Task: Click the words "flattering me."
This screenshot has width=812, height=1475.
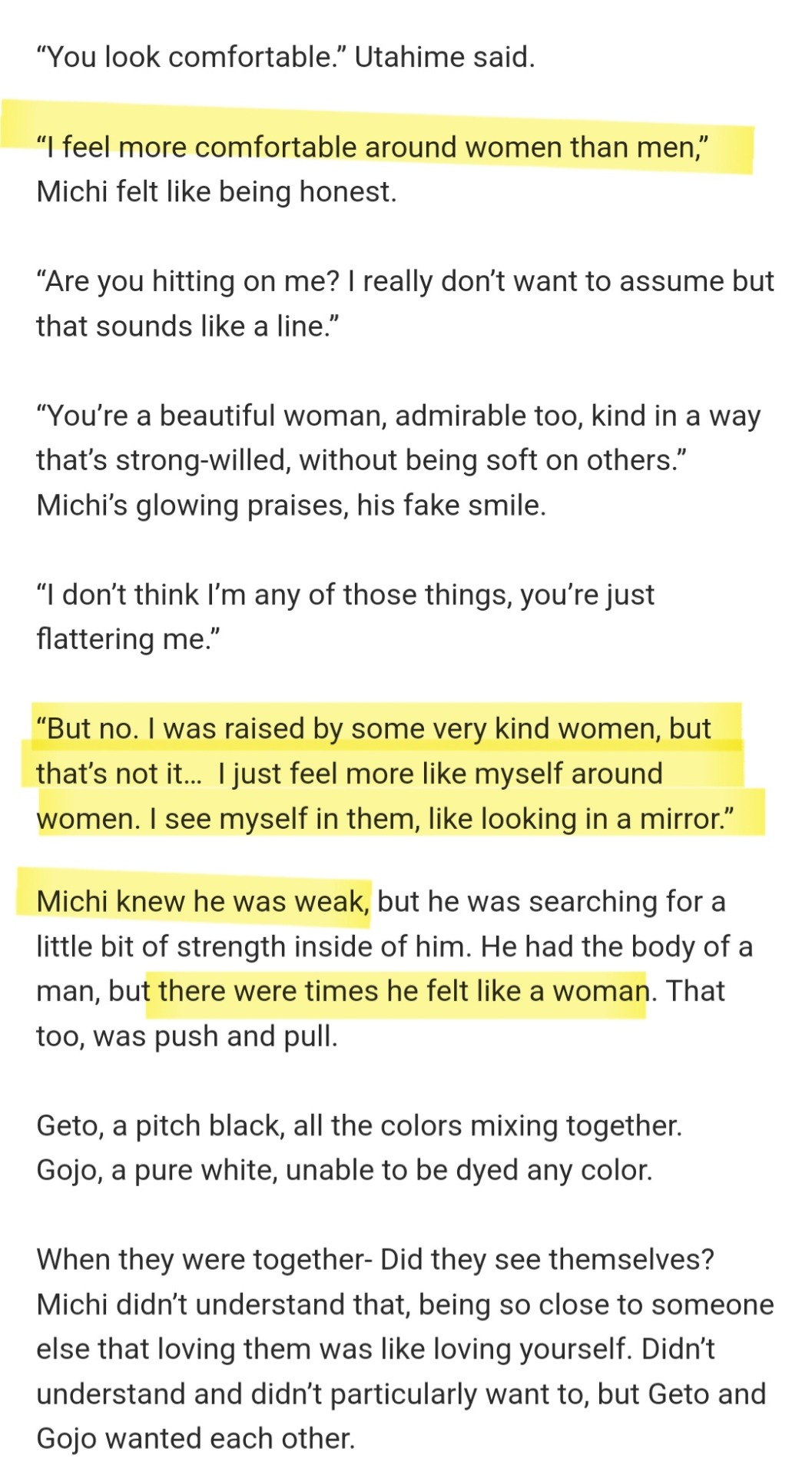Action: tap(128, 639)
